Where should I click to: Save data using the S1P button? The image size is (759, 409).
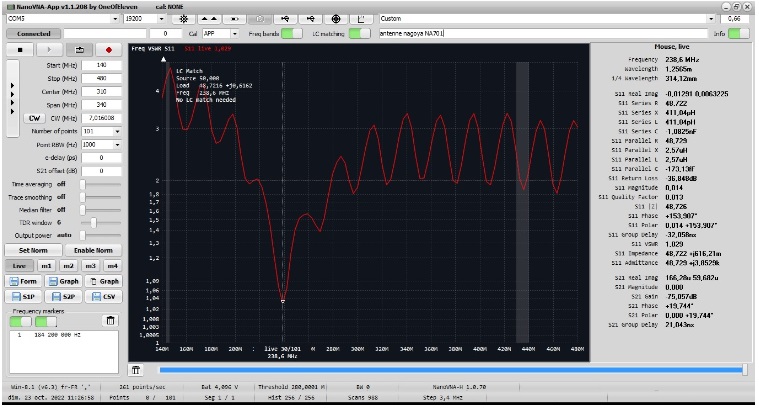25,297
